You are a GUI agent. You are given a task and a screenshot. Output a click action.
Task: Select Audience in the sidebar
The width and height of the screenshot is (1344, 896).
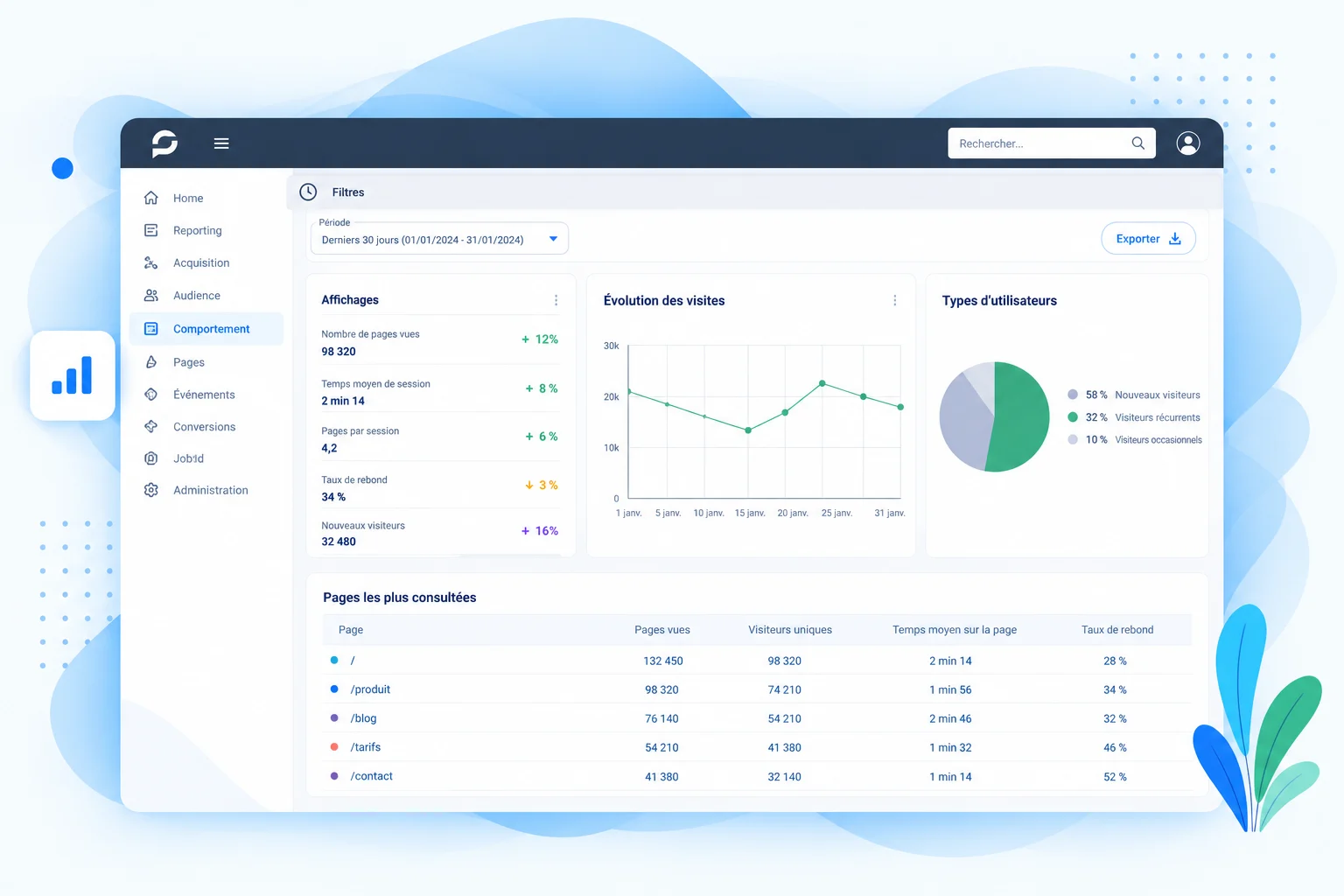[x=197, y=296]
